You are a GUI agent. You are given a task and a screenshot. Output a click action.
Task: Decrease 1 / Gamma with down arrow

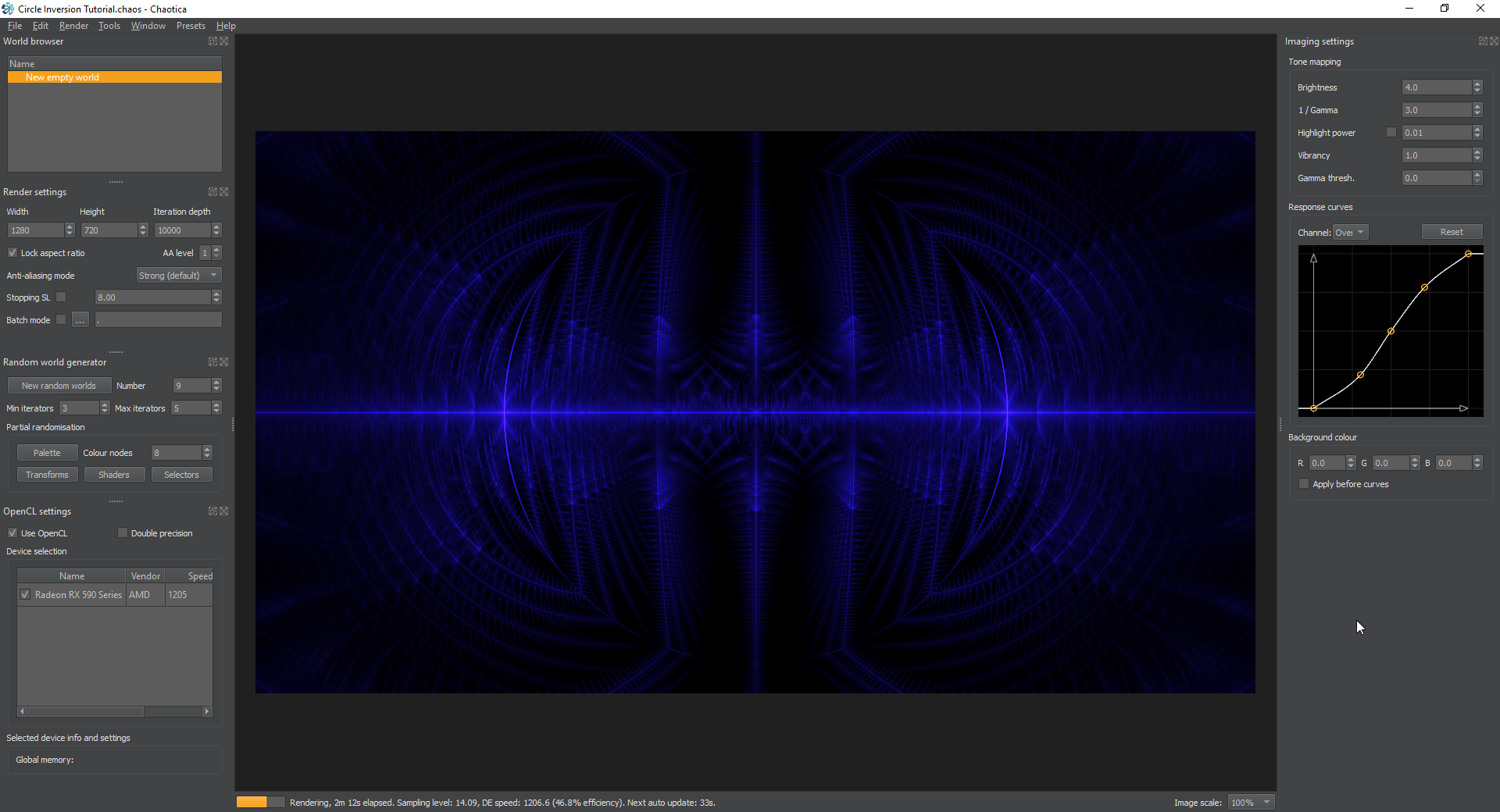(x=1477, y=113)
